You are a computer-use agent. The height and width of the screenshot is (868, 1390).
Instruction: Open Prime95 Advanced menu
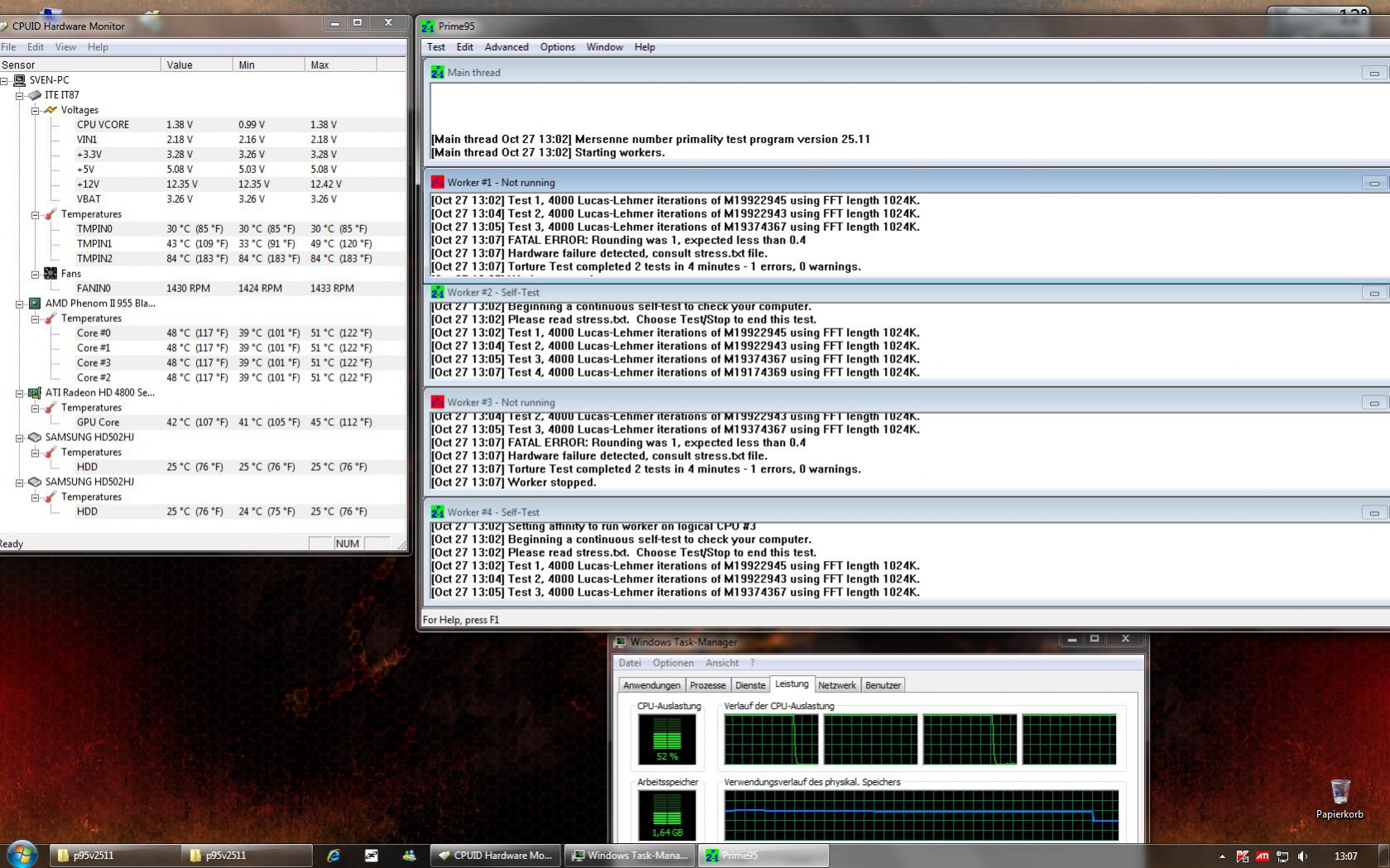[x=507, y=47]
